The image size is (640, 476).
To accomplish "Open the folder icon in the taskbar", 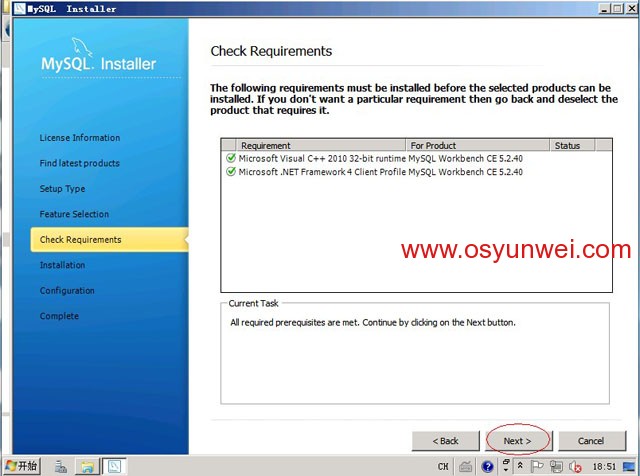I will point(87,466).
